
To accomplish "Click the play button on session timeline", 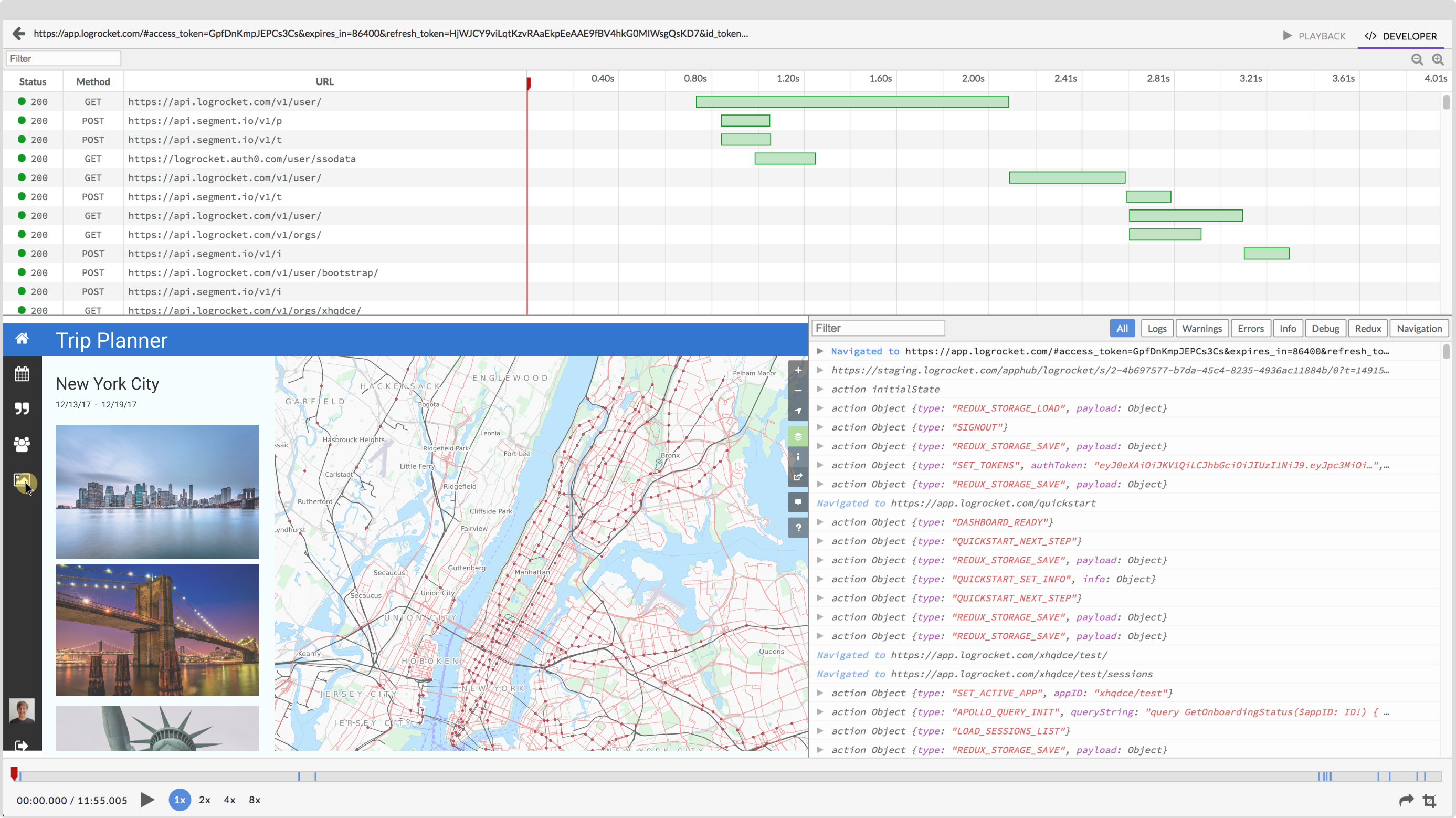I will click(x=147, y=800).
